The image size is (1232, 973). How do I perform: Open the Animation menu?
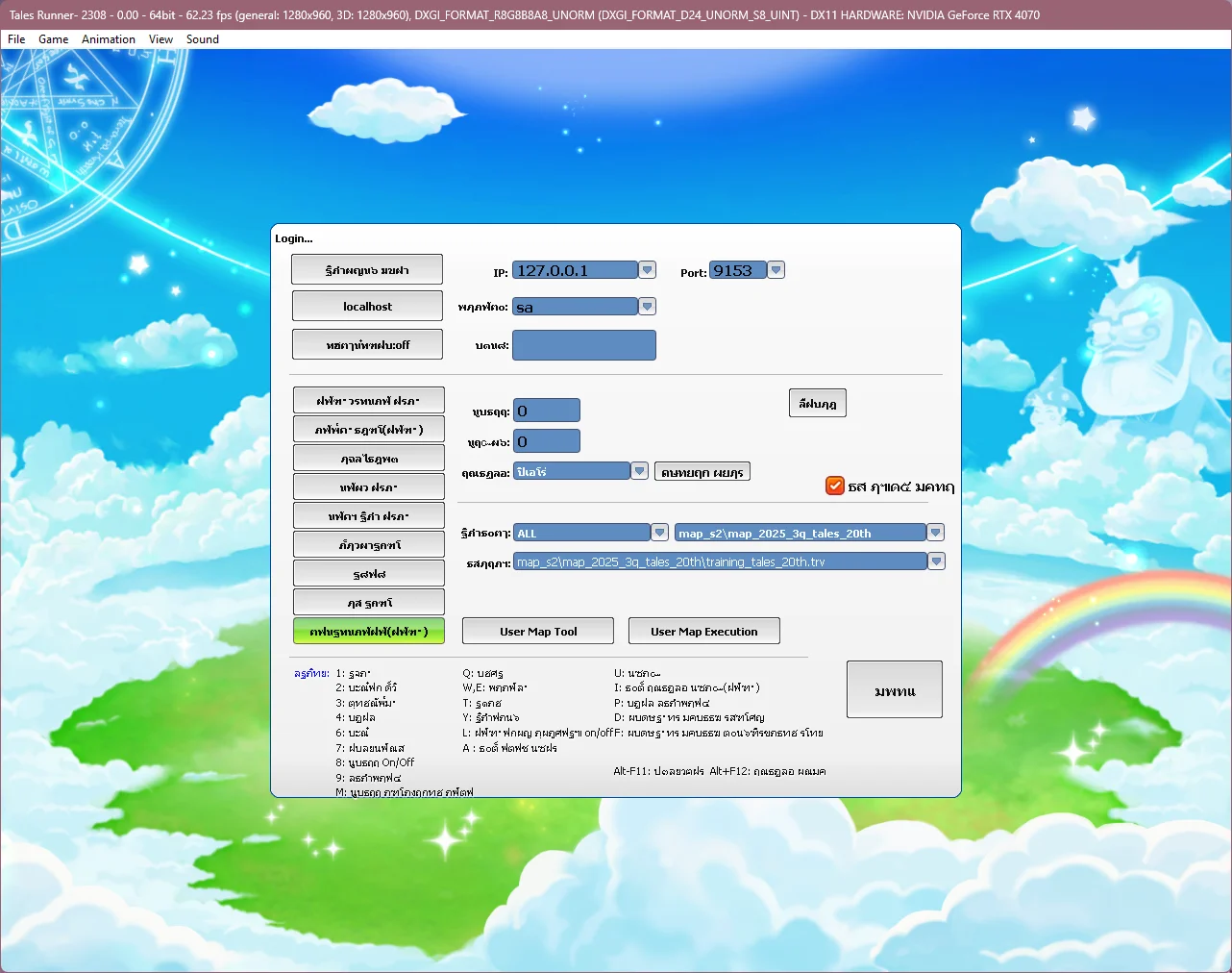[x=109, y=39]
